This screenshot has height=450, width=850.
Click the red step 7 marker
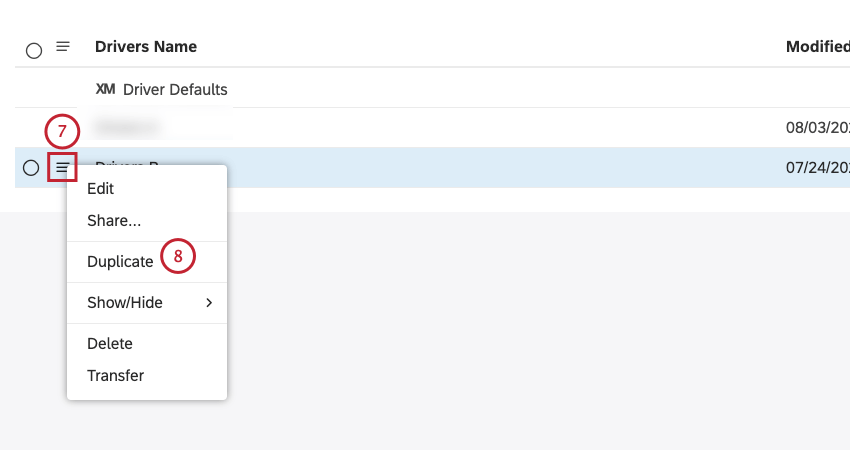pos(62,131)
